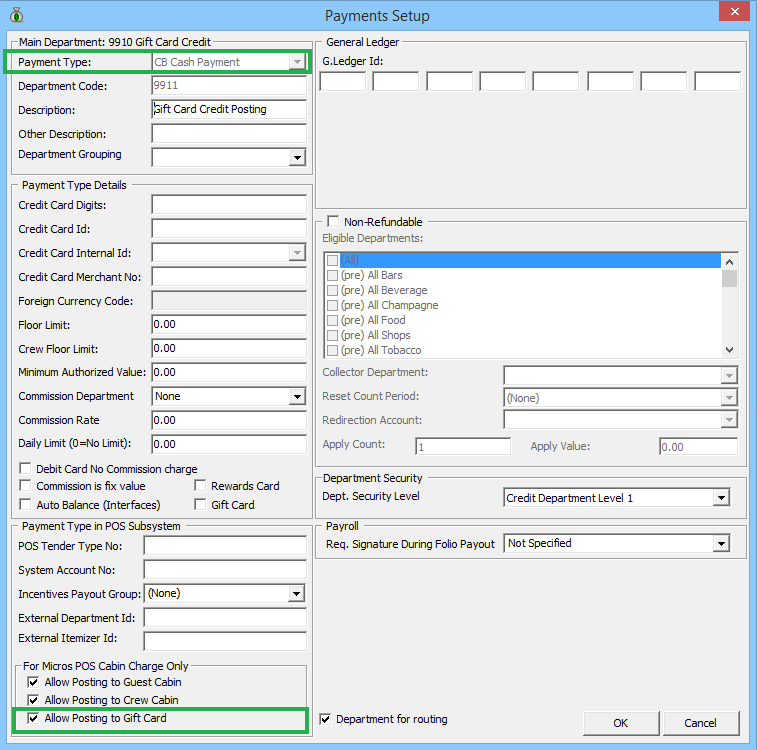
Task: Check Commission is fix value
Action: [25, 485]
